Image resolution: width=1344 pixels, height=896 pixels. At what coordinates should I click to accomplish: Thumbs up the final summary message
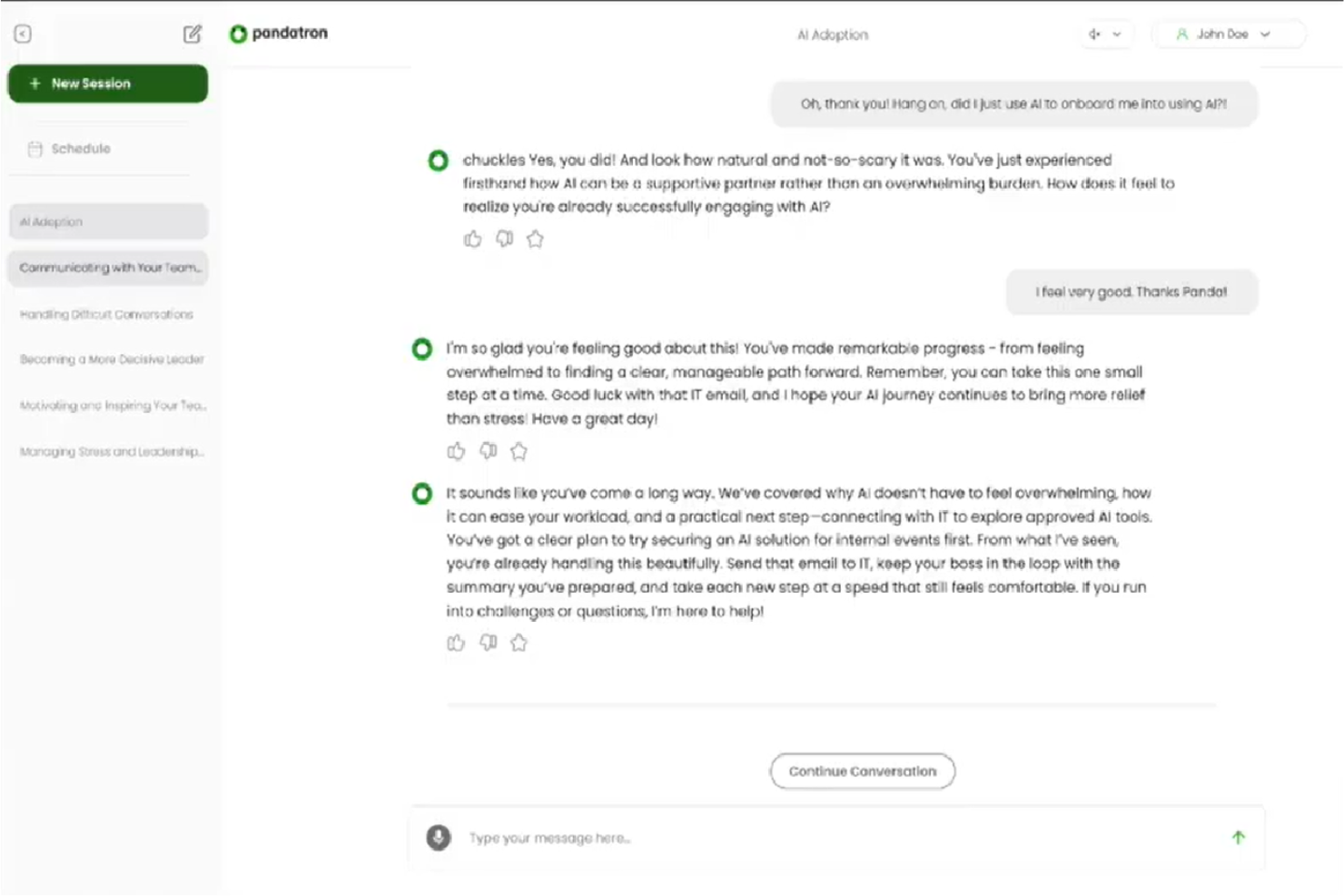[x=456, y=643]
